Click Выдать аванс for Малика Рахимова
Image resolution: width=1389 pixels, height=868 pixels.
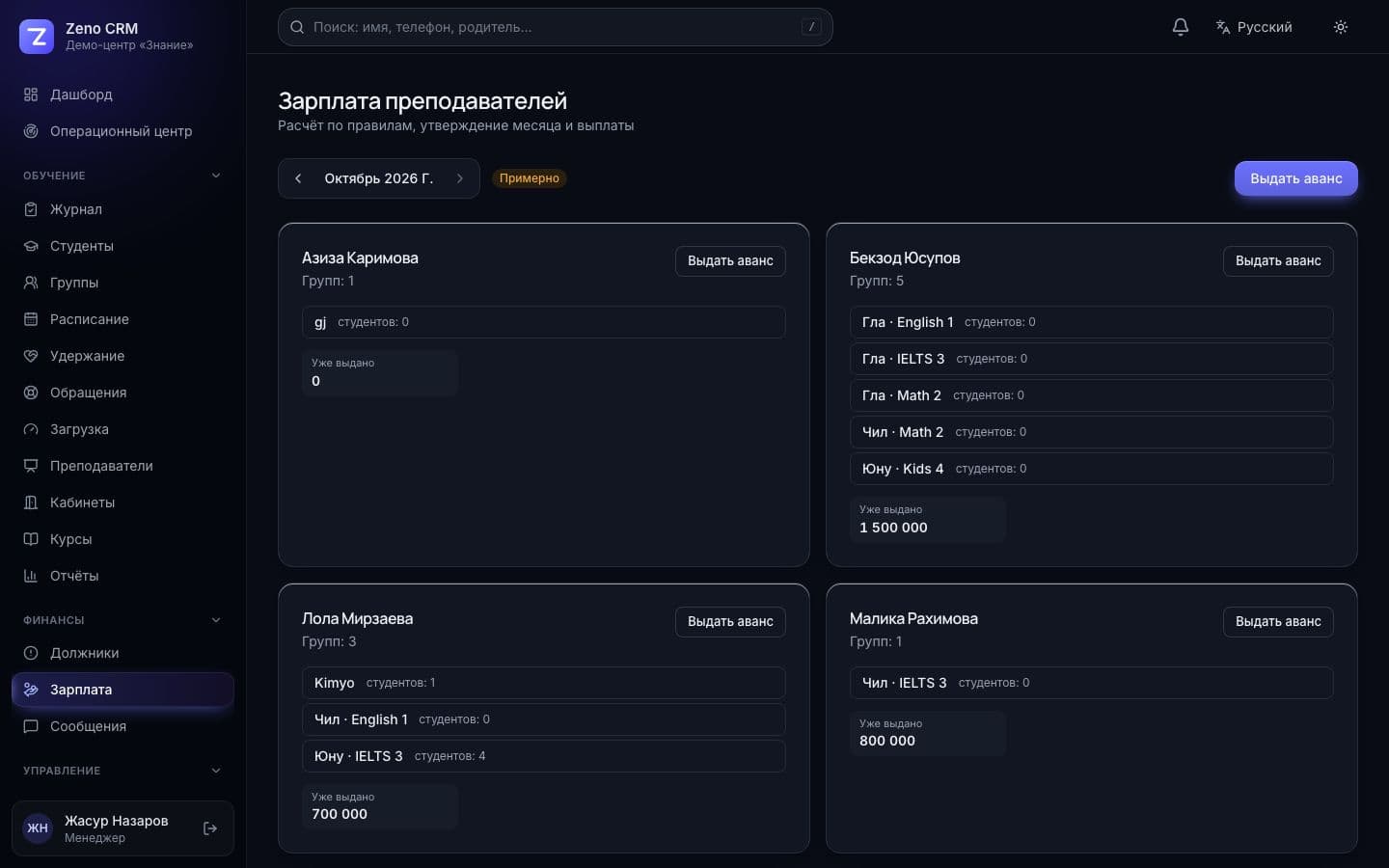(1278, 621)
